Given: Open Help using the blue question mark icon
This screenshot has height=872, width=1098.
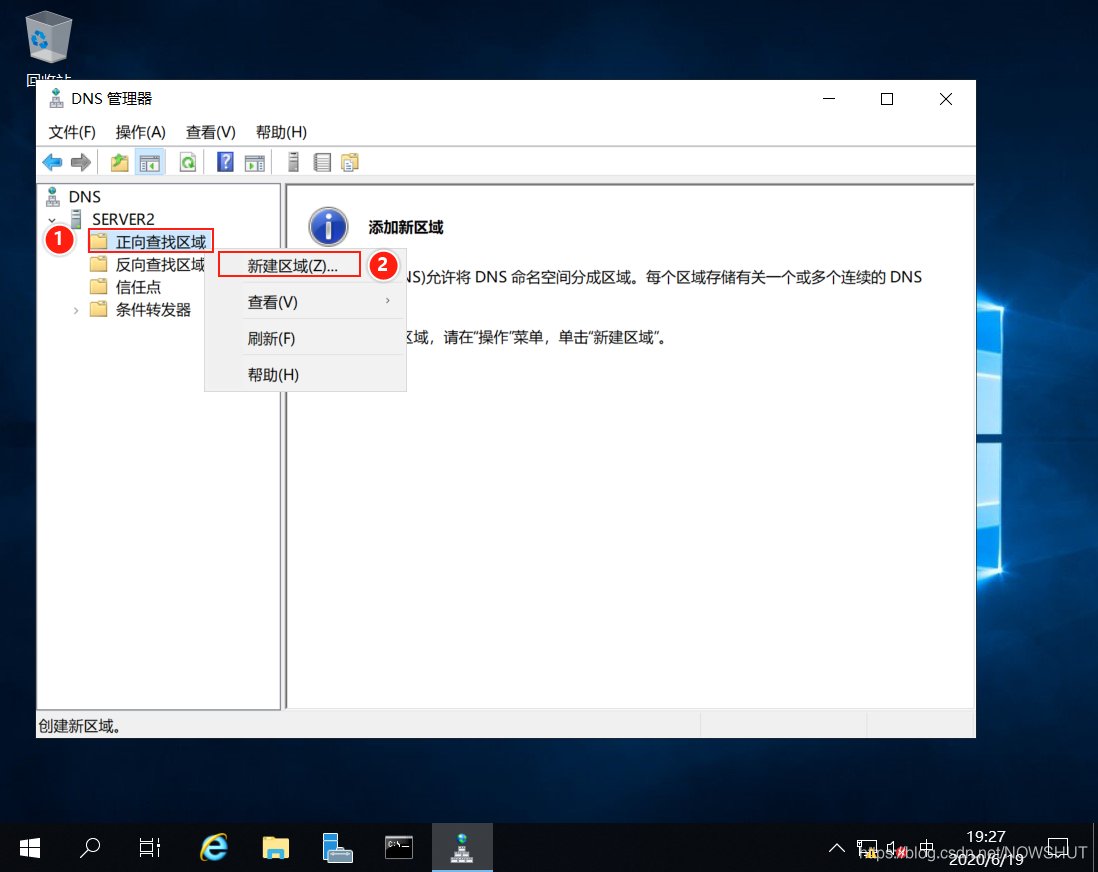Looking at the screenshot, I should pos(225,161).
